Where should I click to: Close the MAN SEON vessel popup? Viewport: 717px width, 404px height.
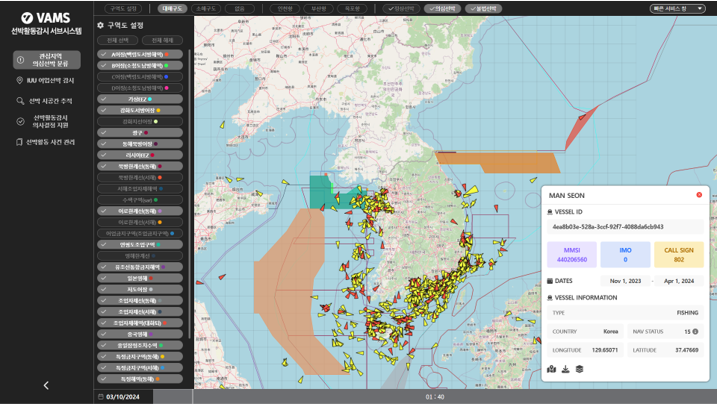699,195
